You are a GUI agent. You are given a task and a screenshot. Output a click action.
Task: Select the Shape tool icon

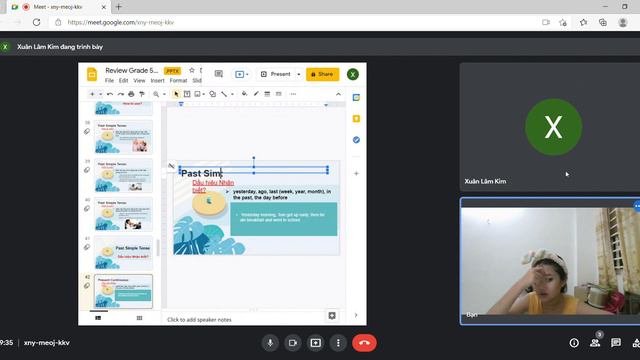click(213, 94)
